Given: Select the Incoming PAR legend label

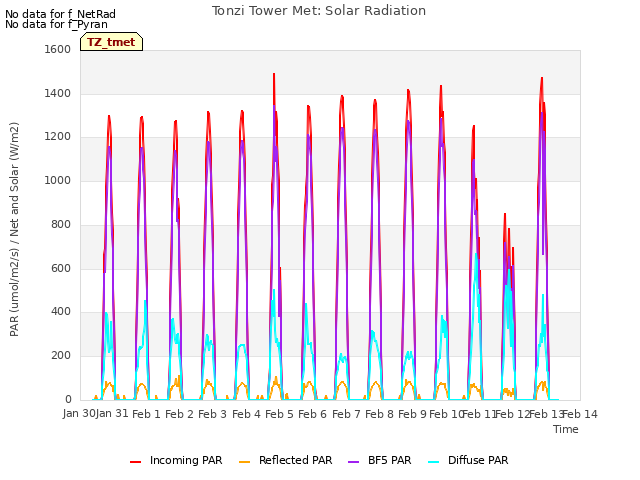Looking at the screenshot, I should 186,460.
